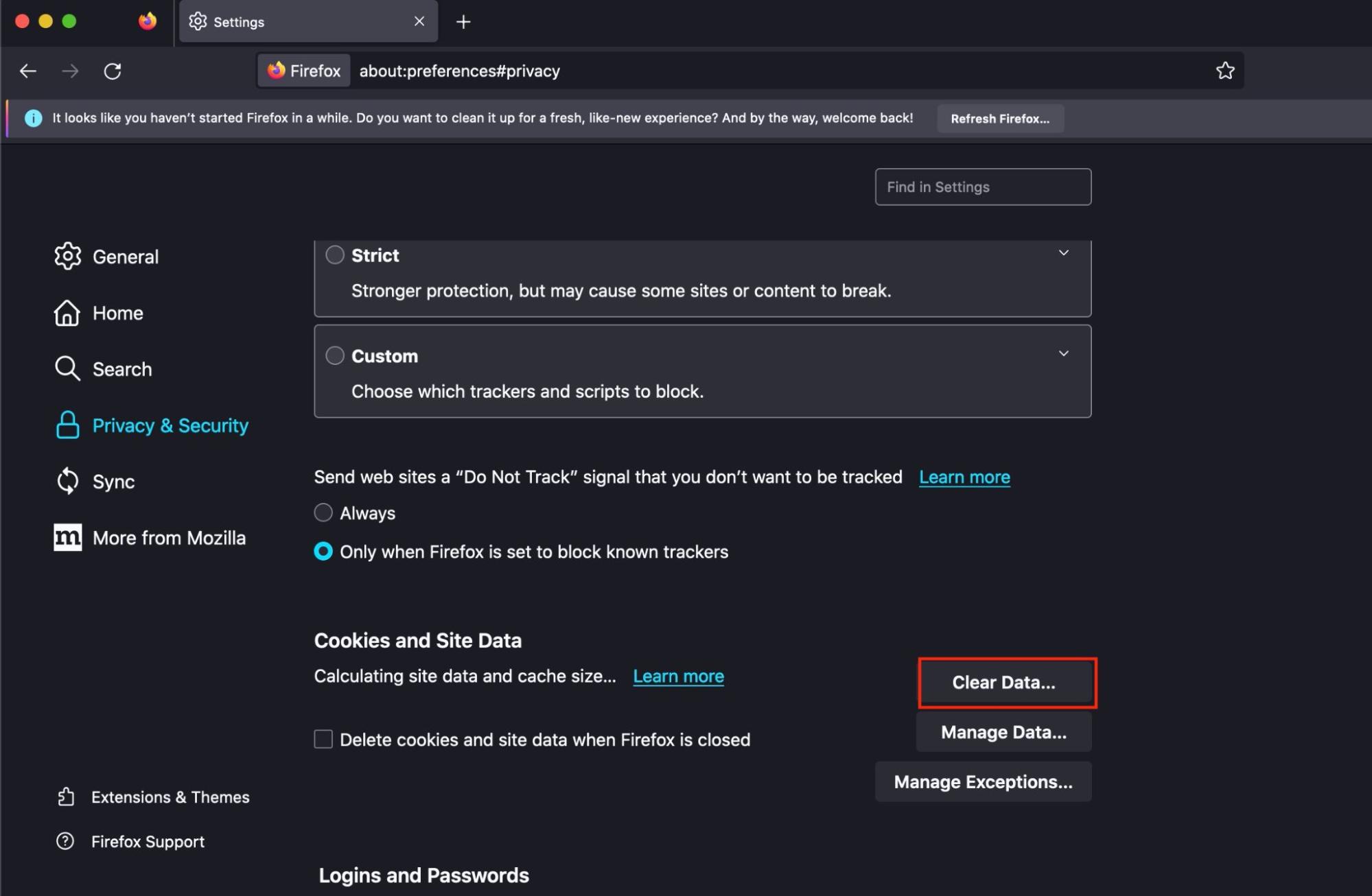Enable Delete cookies when Firefox is closed
1372x896 pixels.
point(323,739)
